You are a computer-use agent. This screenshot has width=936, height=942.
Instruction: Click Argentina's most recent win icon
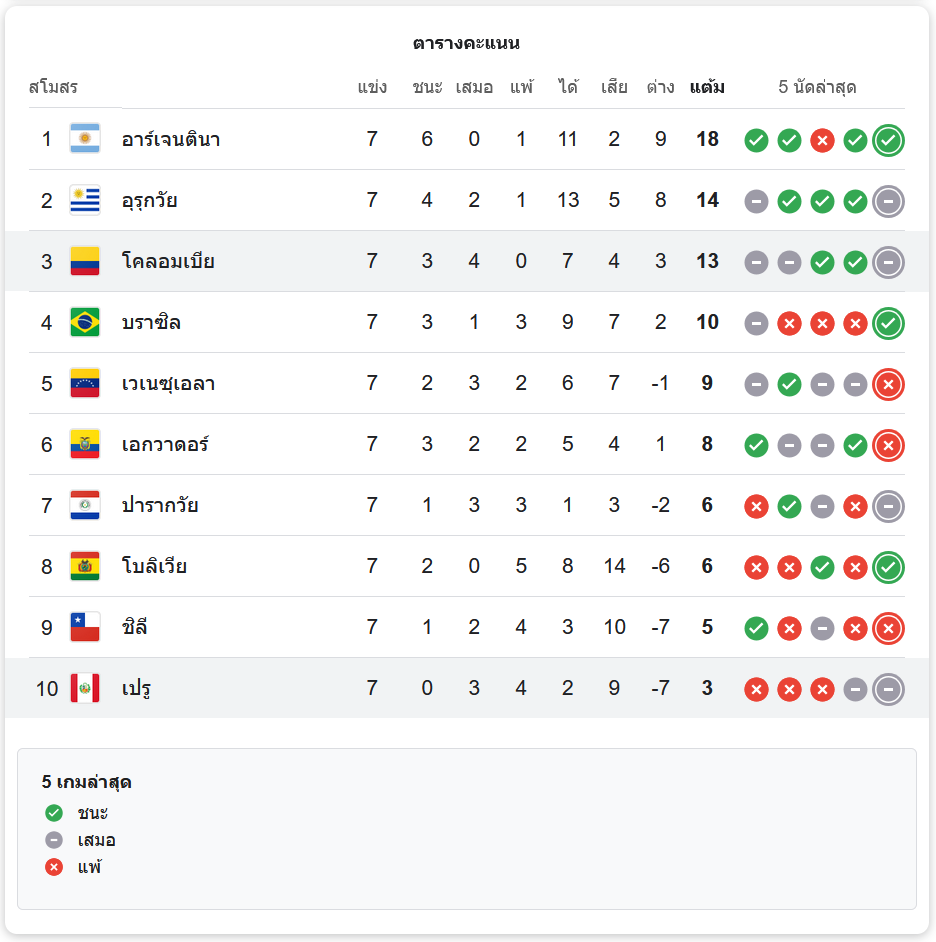click(x=889, y=140)
